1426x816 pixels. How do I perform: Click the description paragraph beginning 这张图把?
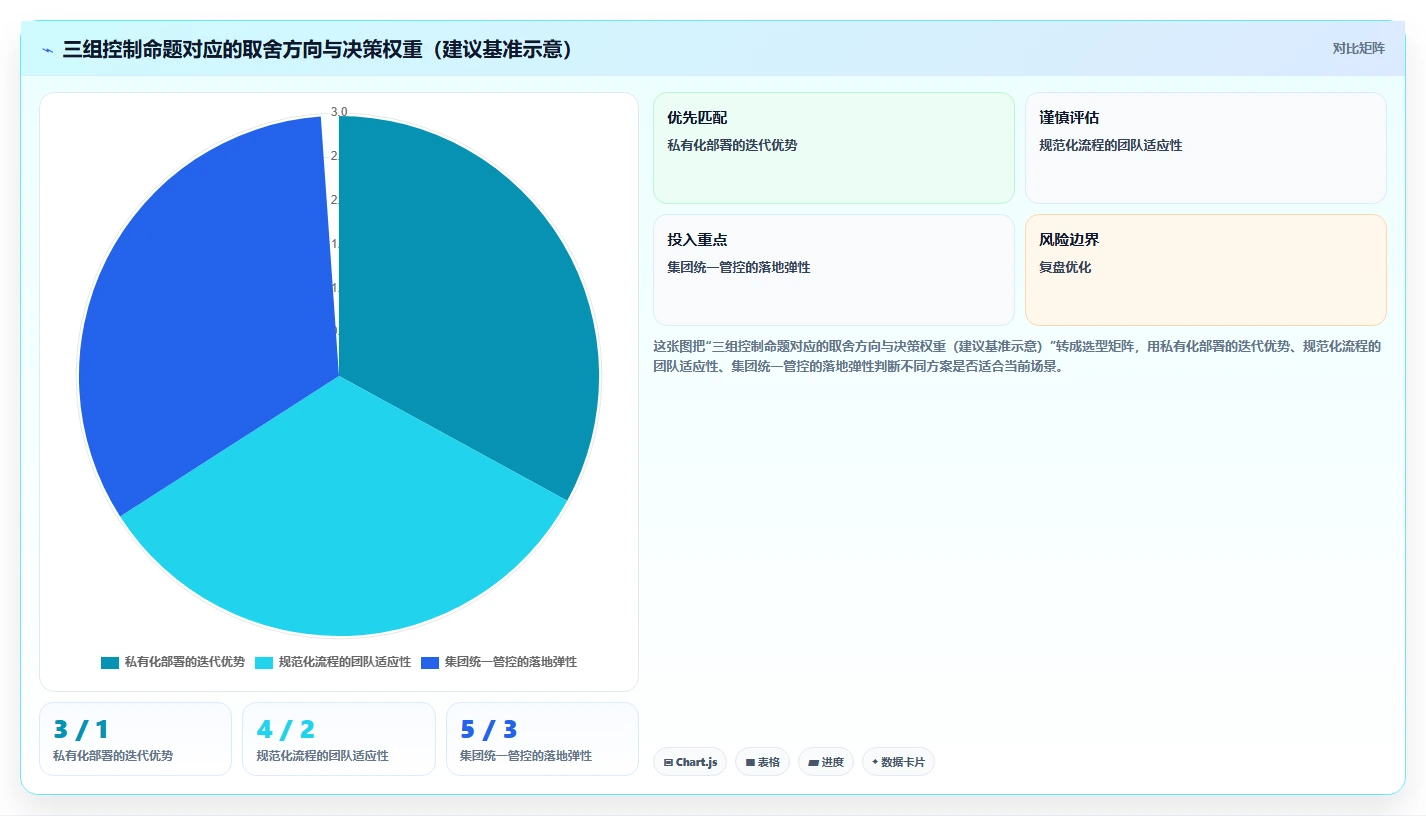tap(1019, 356)
